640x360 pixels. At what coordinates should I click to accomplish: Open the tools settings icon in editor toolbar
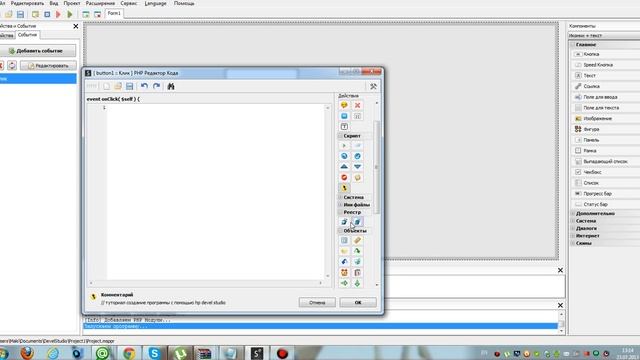click(x=373, y=86)
